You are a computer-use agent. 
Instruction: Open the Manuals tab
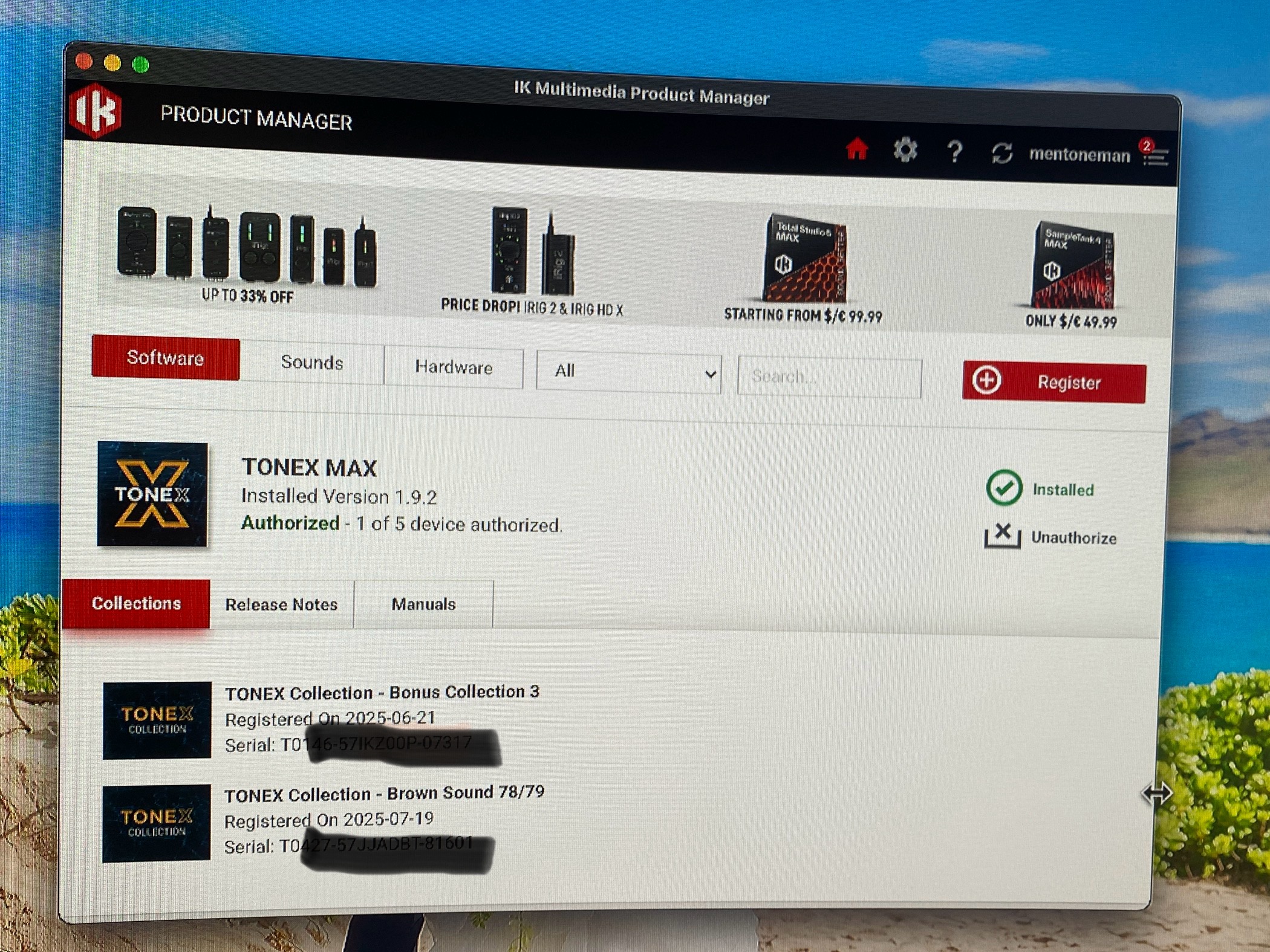coord(423,604)
